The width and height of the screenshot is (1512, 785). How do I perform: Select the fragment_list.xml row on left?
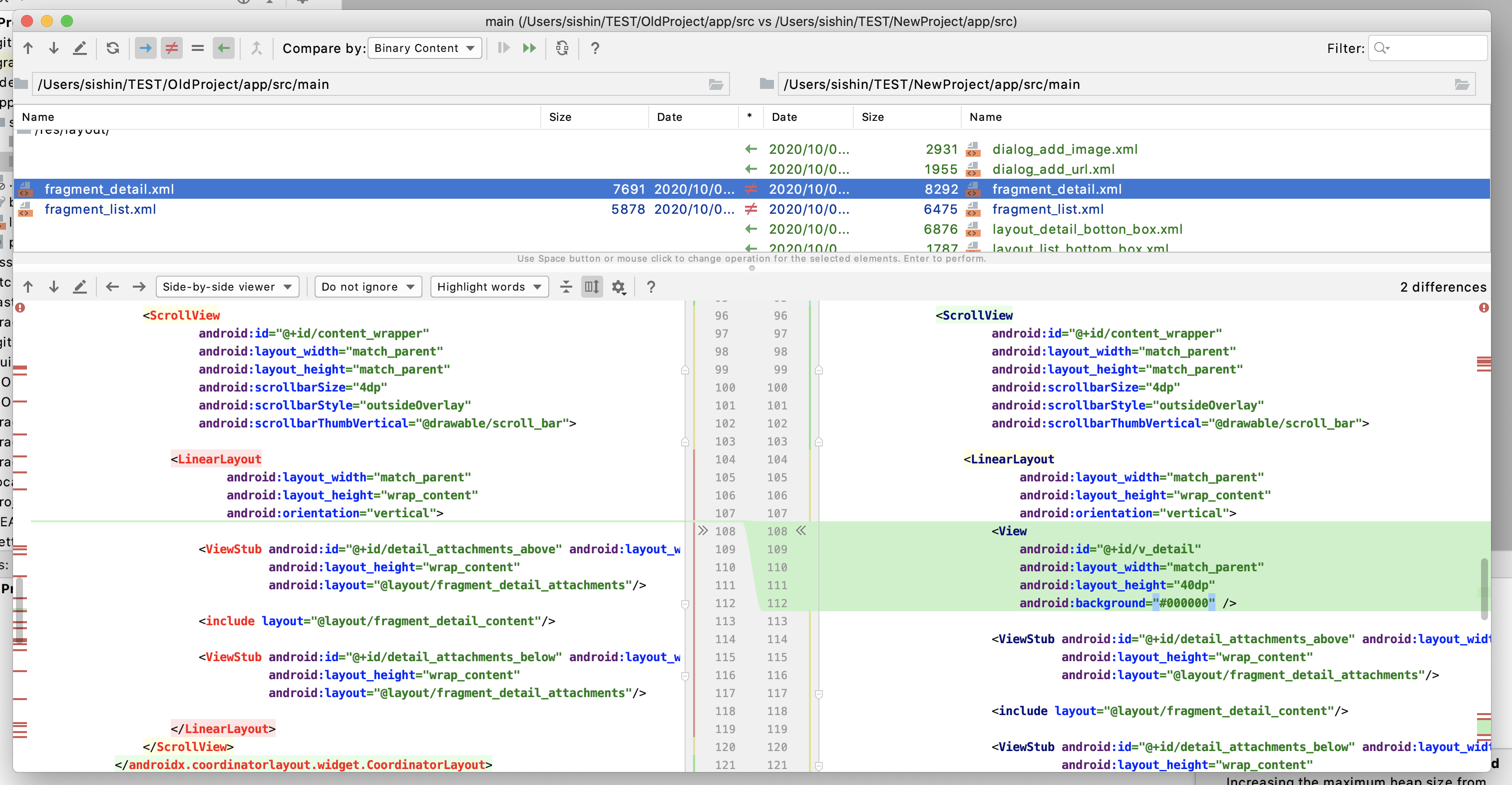pos(100,209)
